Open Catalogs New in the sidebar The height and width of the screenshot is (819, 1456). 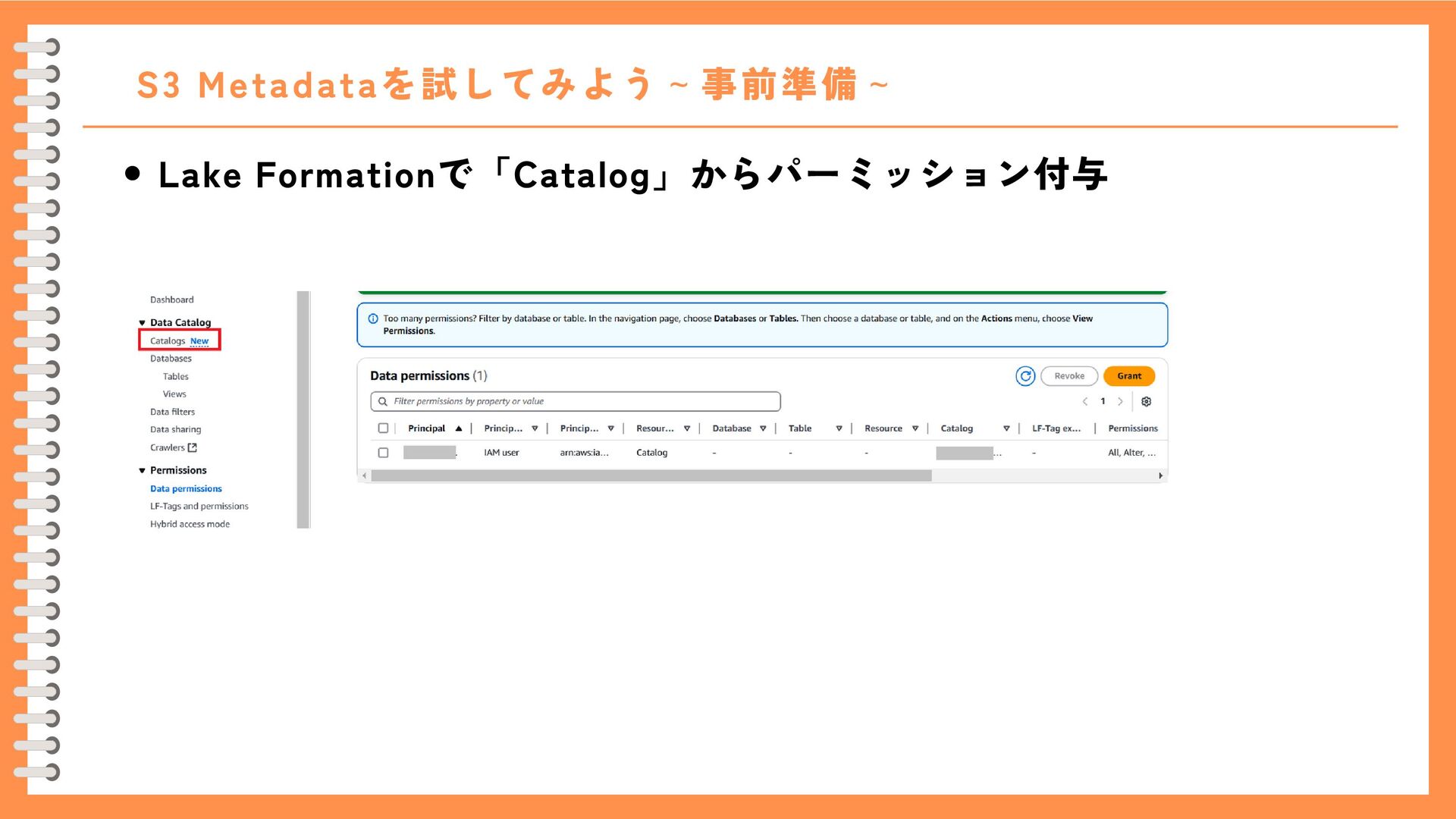(179, 340)
